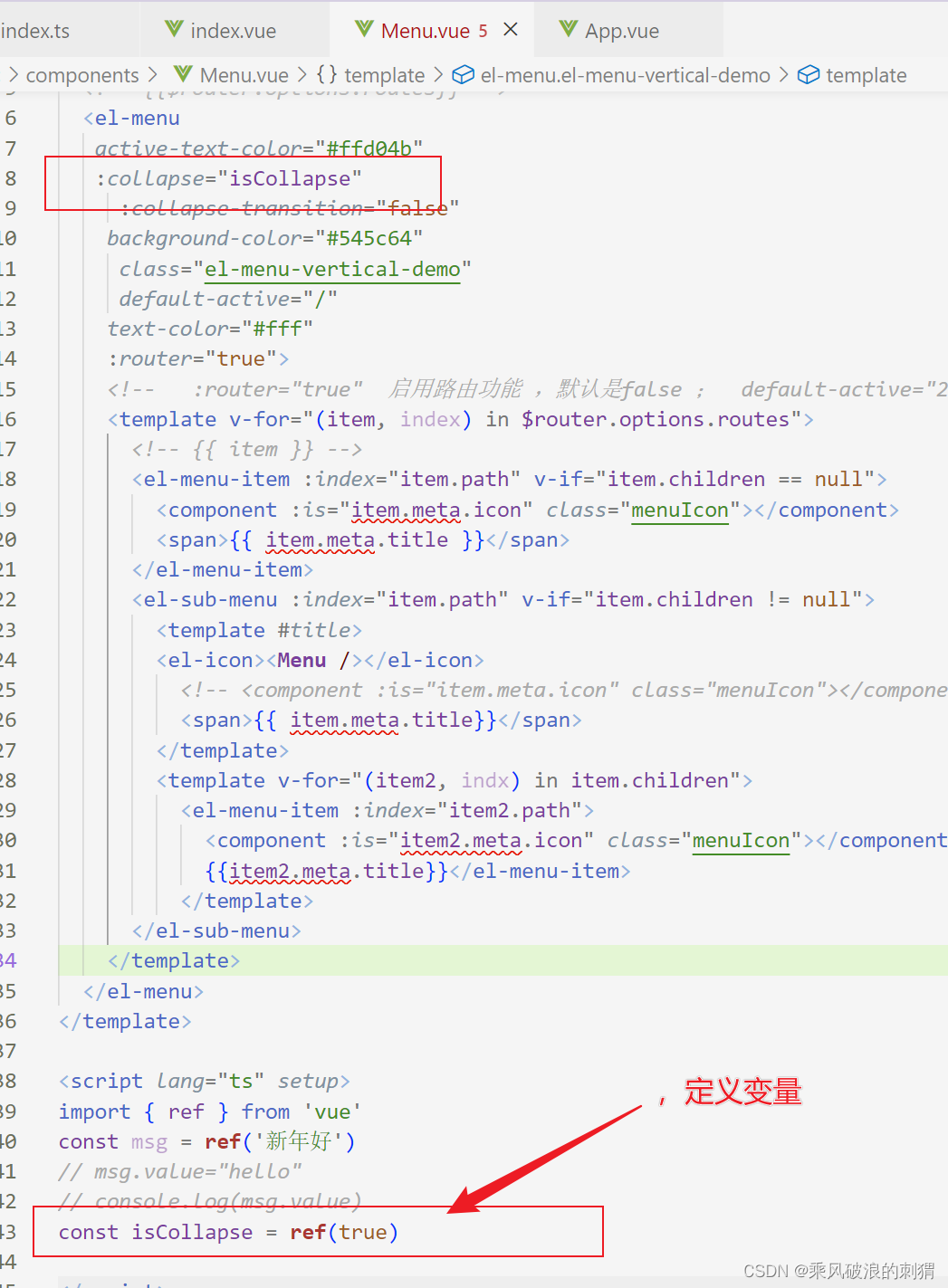The image size is (948, 1288).
Task: Click the default-active="/" attribute
Action: (x=228, y=299)
